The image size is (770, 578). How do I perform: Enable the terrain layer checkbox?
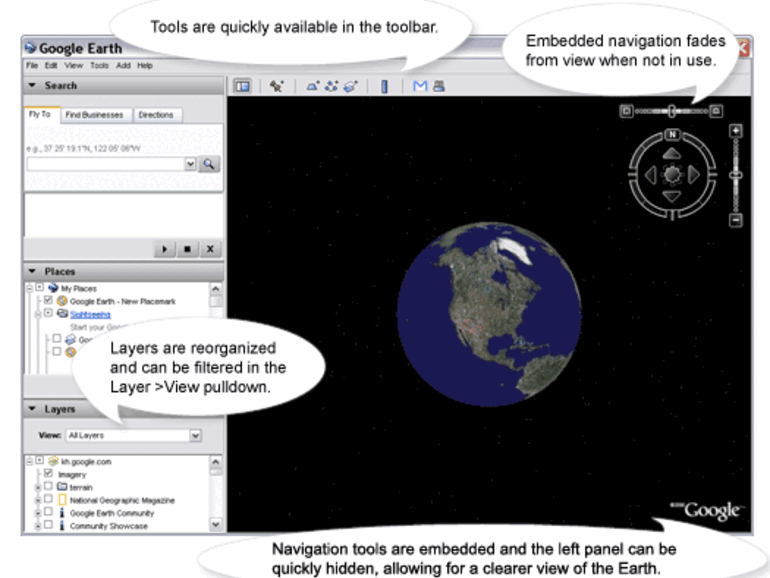[48, 486]
